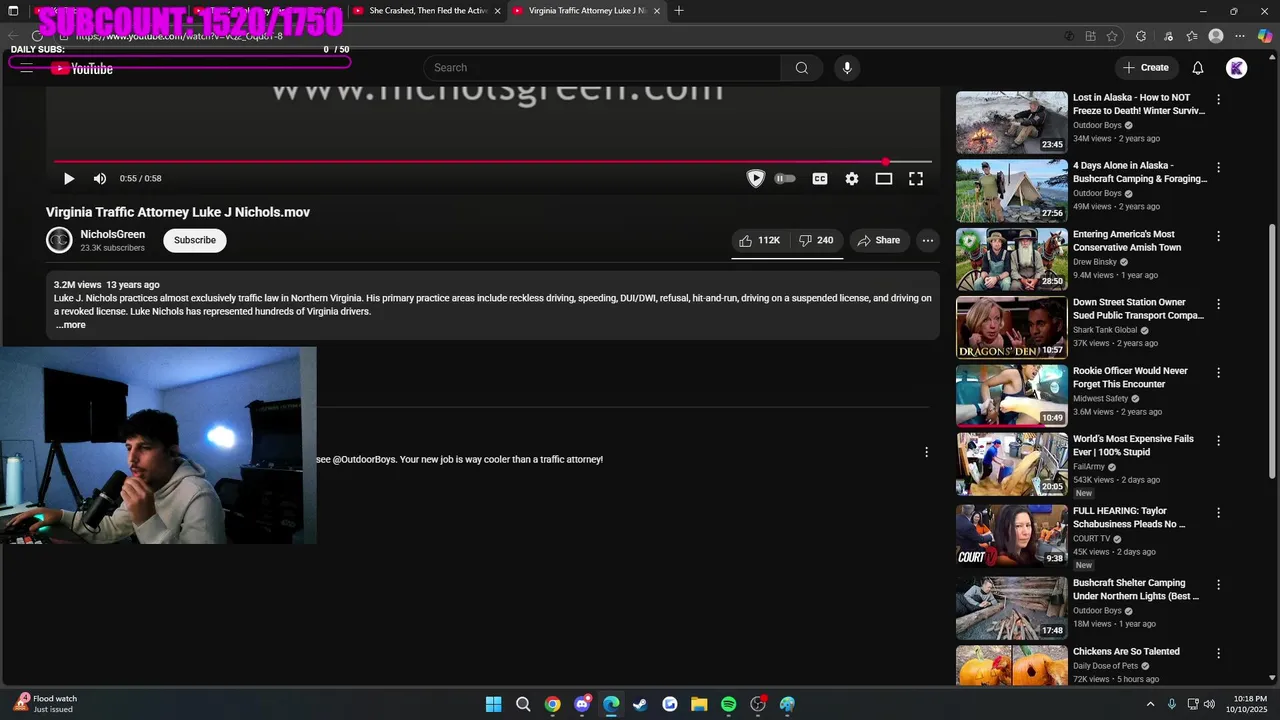Open World's Most Expensive Fails video thumbnail
Viewport: 1280px width, 720px height.
(1011, 464)
